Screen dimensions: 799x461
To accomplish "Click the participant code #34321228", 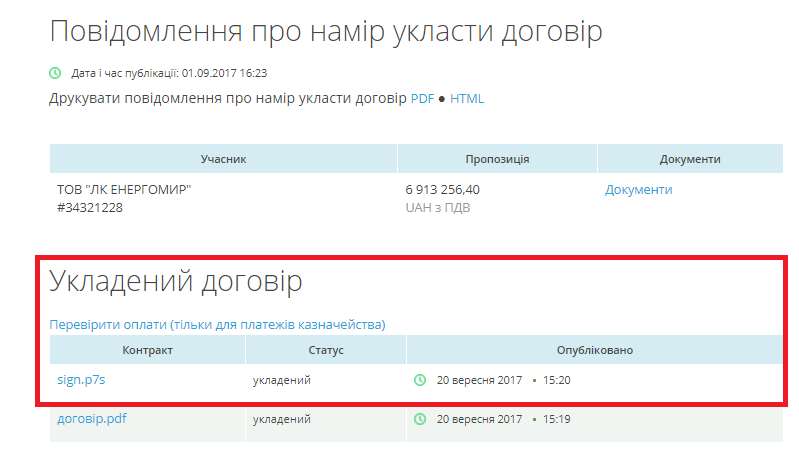I will point(90,208).
